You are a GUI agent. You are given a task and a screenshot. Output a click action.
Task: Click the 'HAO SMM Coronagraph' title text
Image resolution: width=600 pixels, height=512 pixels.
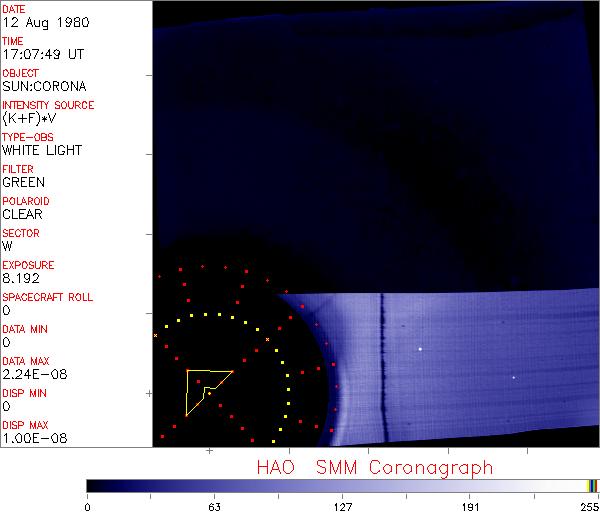[x=374, y=467]
